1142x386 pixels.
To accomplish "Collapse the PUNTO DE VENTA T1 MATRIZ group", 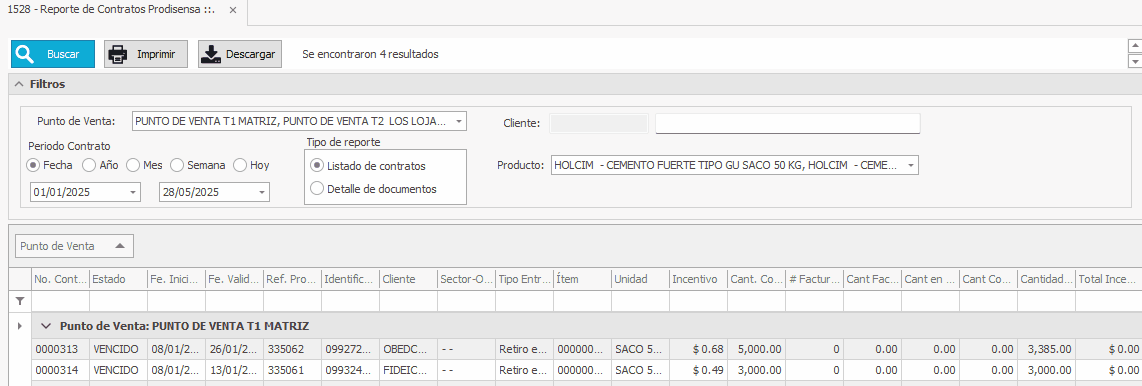I will (47, 326).
